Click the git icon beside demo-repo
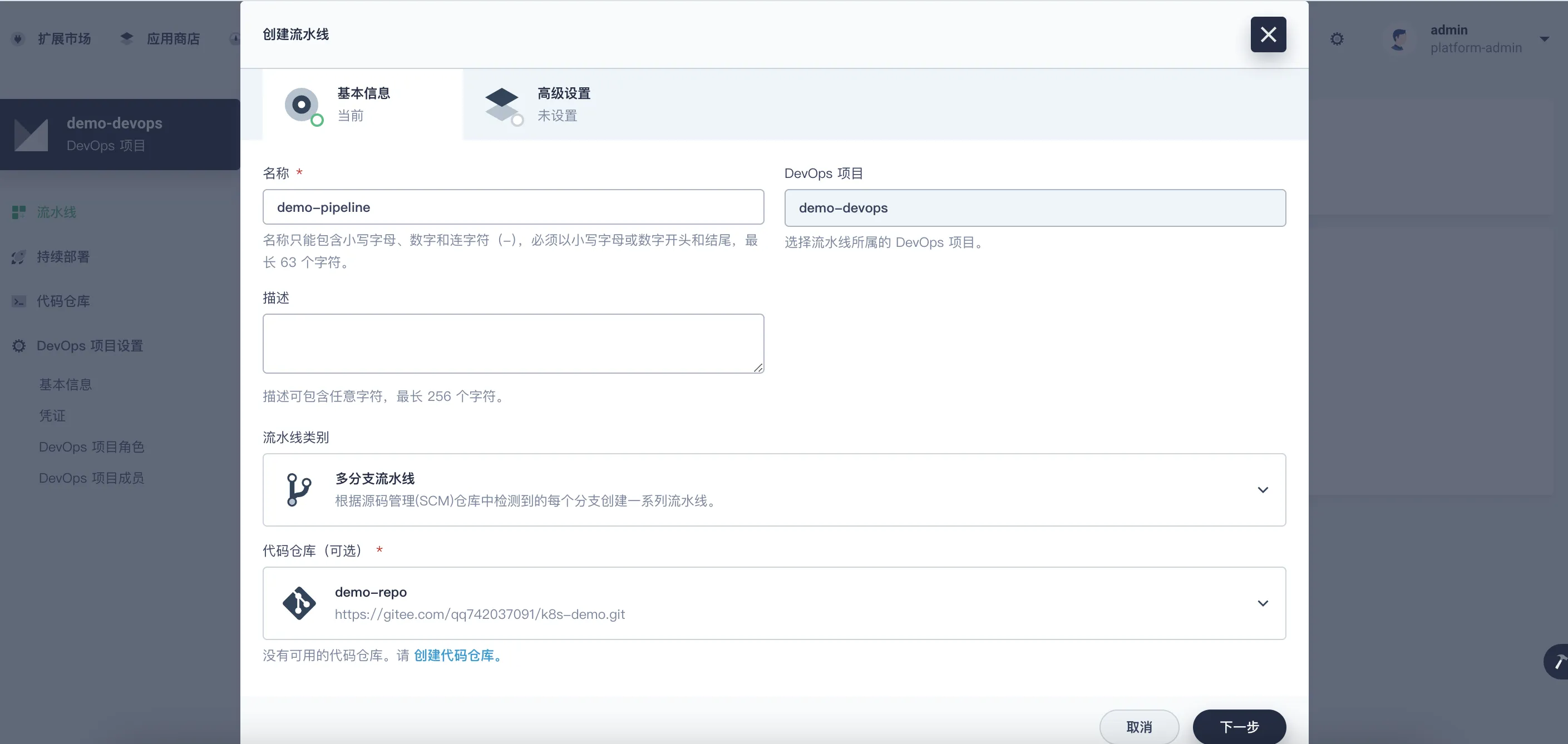The height and width of the screenshot is (744, 1568). (299, 603)
